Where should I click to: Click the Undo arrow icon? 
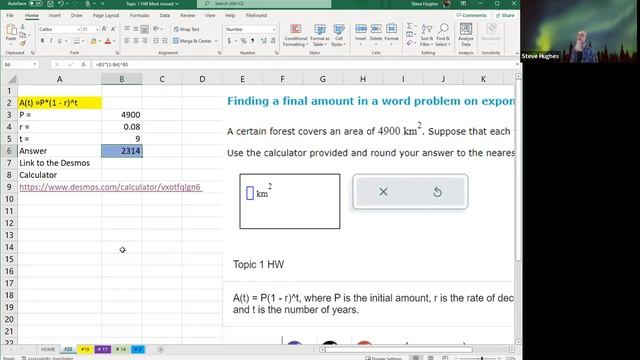(61, 4)
